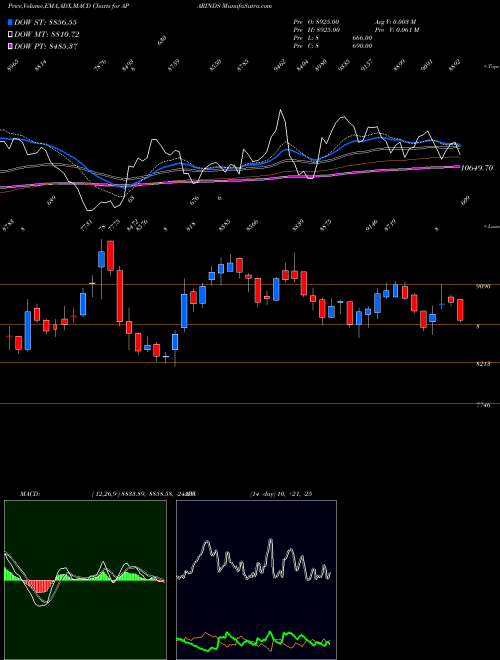500x660 pixels.
Task: Click the 'Pre V: 0.061 M' volume text
Action: 396,30
